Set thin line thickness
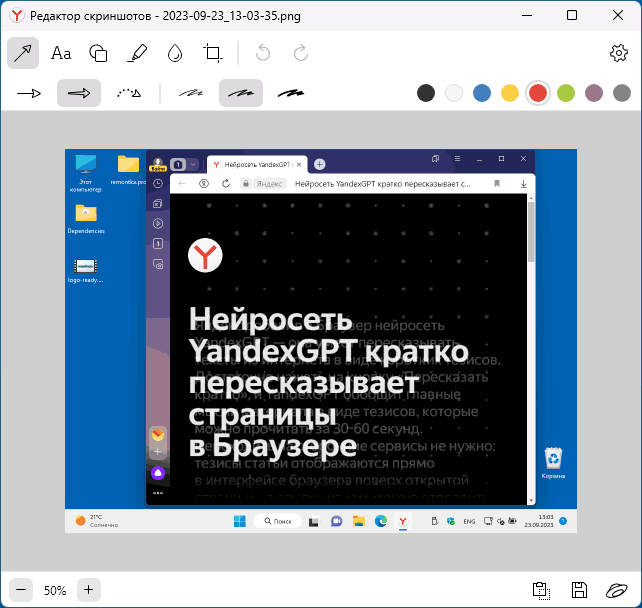The image size is (642, 608). [191, 93]
